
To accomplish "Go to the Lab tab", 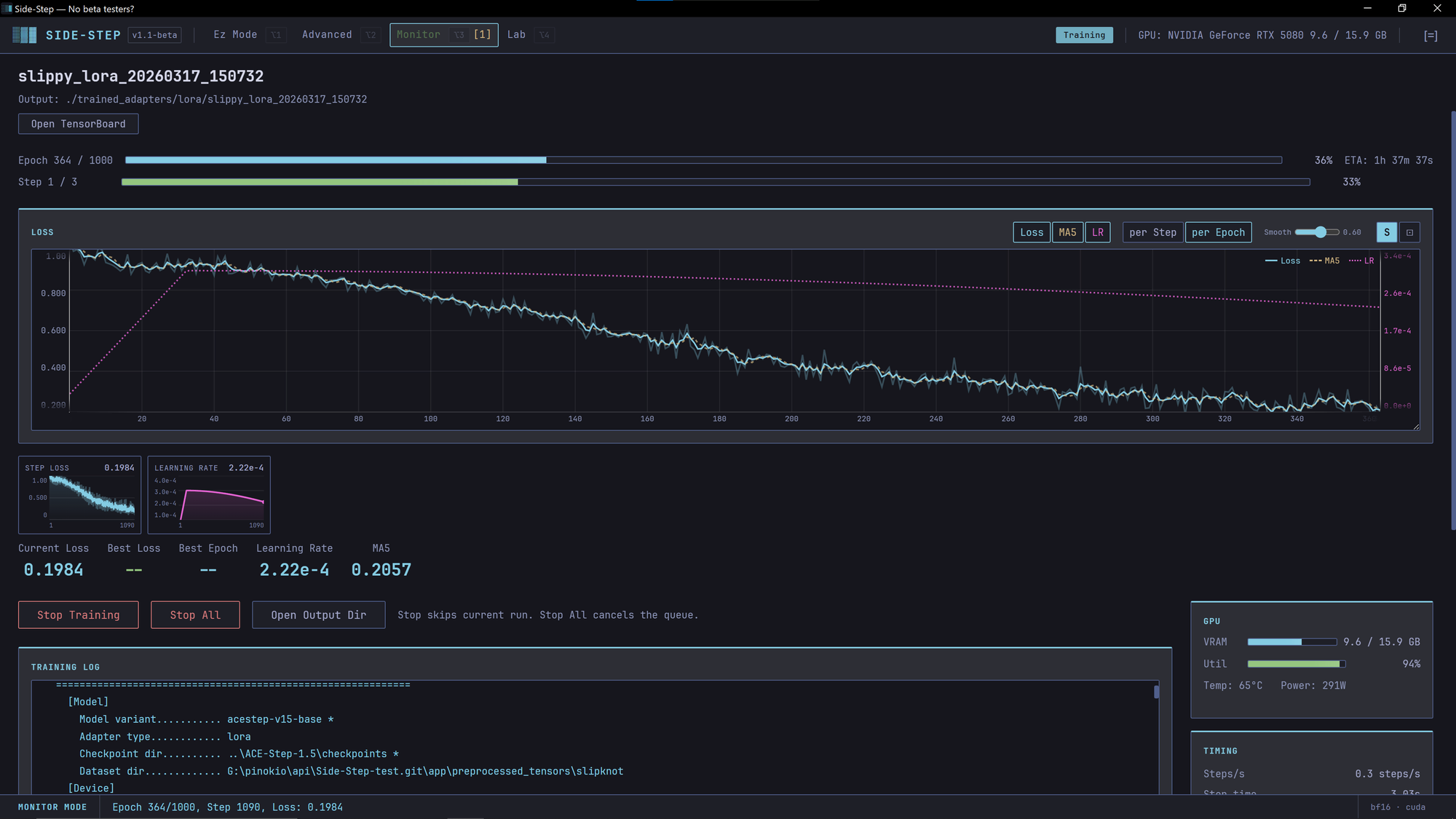I will tap(516, 35).
